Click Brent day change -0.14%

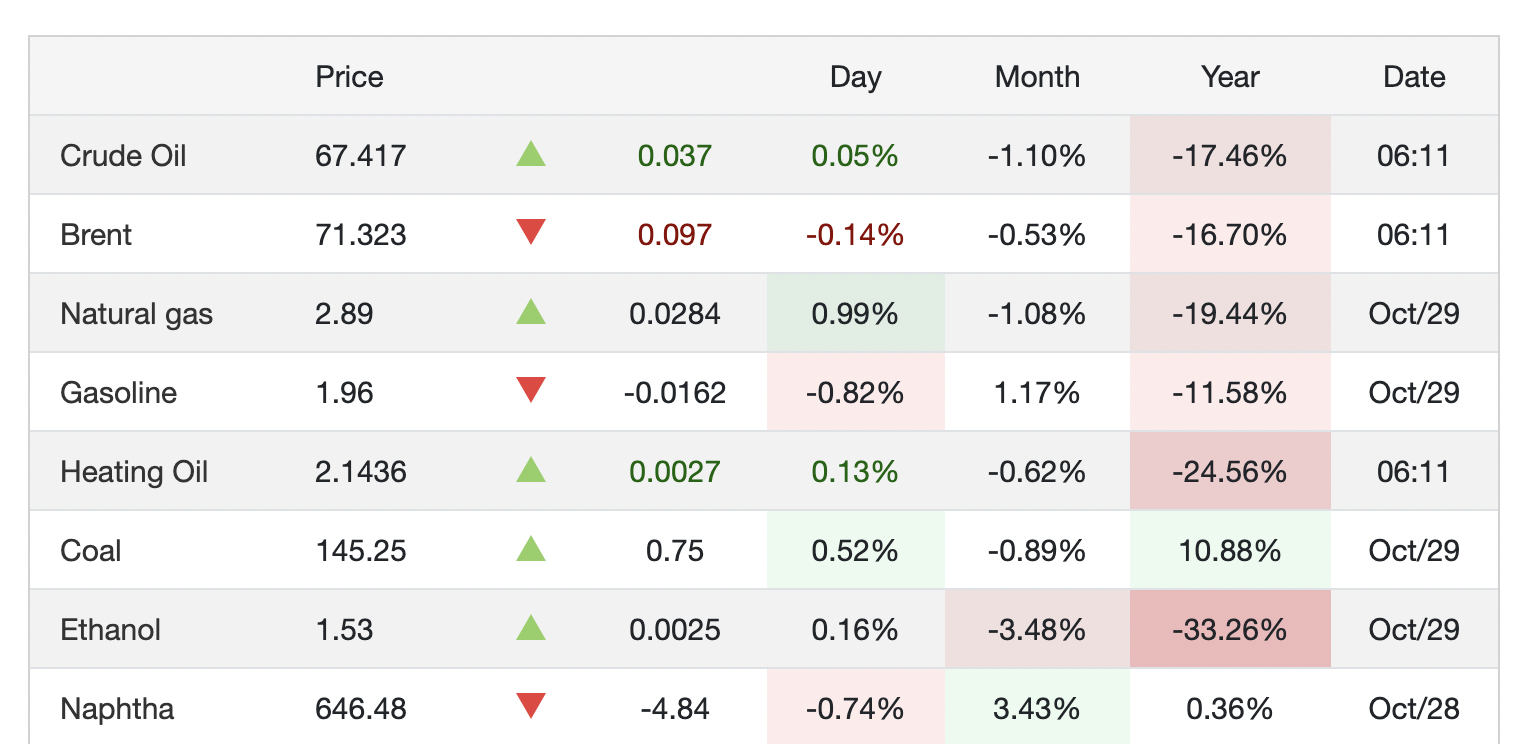click(855, 235)
